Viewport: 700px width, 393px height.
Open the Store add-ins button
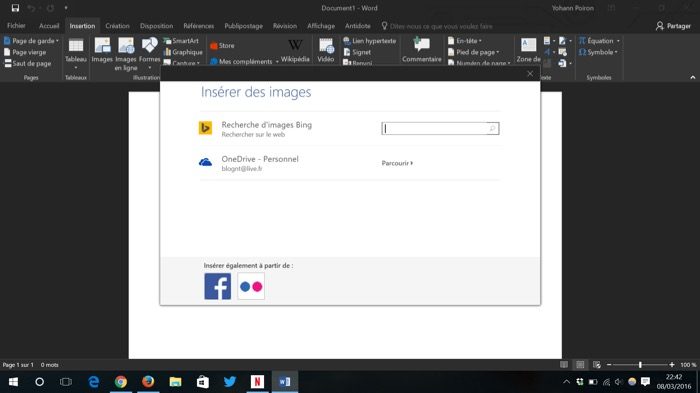(x=222, y=46)
